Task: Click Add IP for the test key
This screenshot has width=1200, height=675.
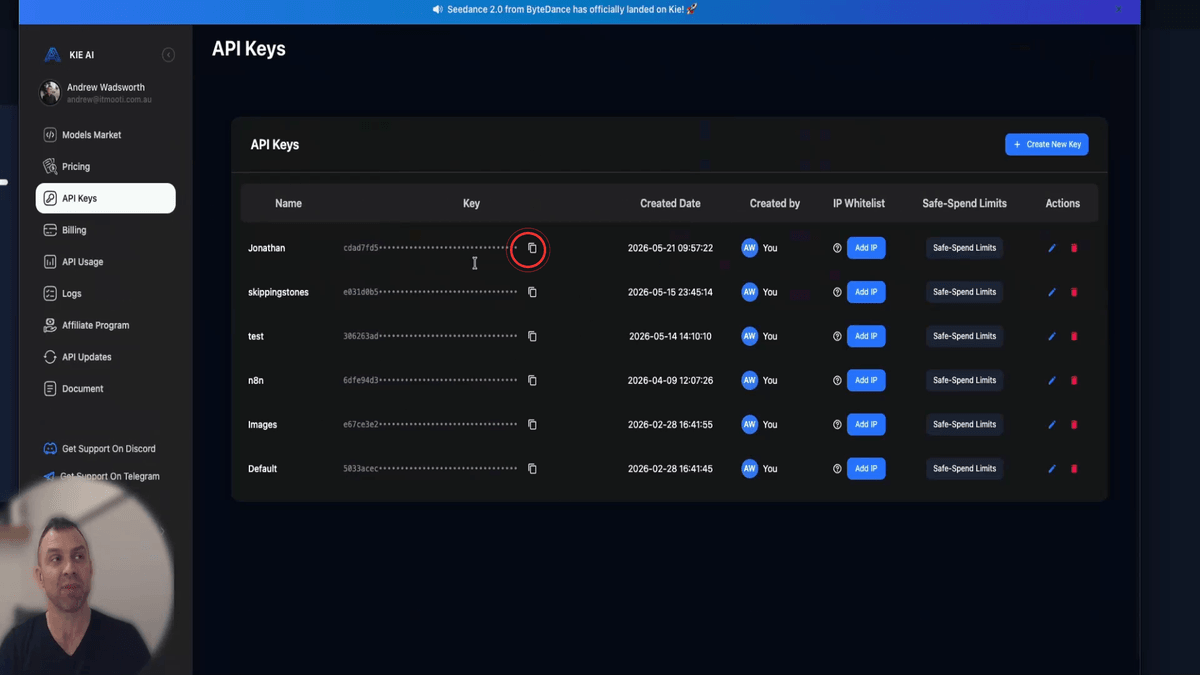Action: coord(866,336)
